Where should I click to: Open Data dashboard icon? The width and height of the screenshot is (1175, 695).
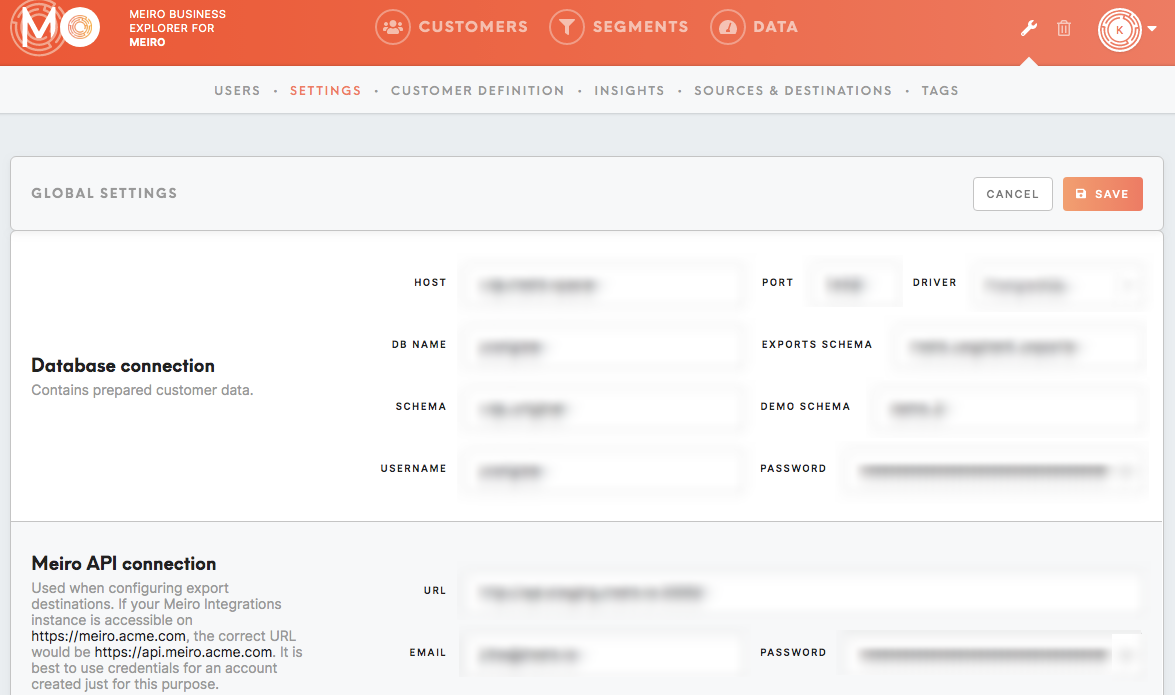(728, 27)
